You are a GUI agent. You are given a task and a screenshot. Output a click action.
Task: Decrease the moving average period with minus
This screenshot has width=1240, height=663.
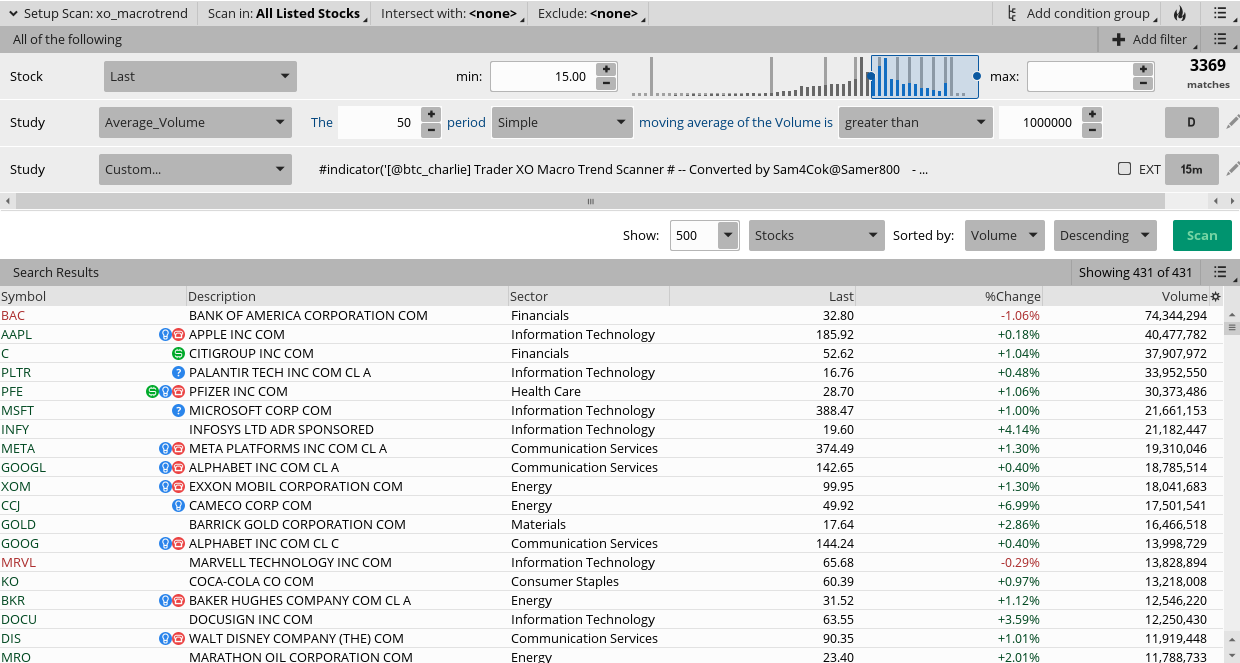click(x=431, y=130)
